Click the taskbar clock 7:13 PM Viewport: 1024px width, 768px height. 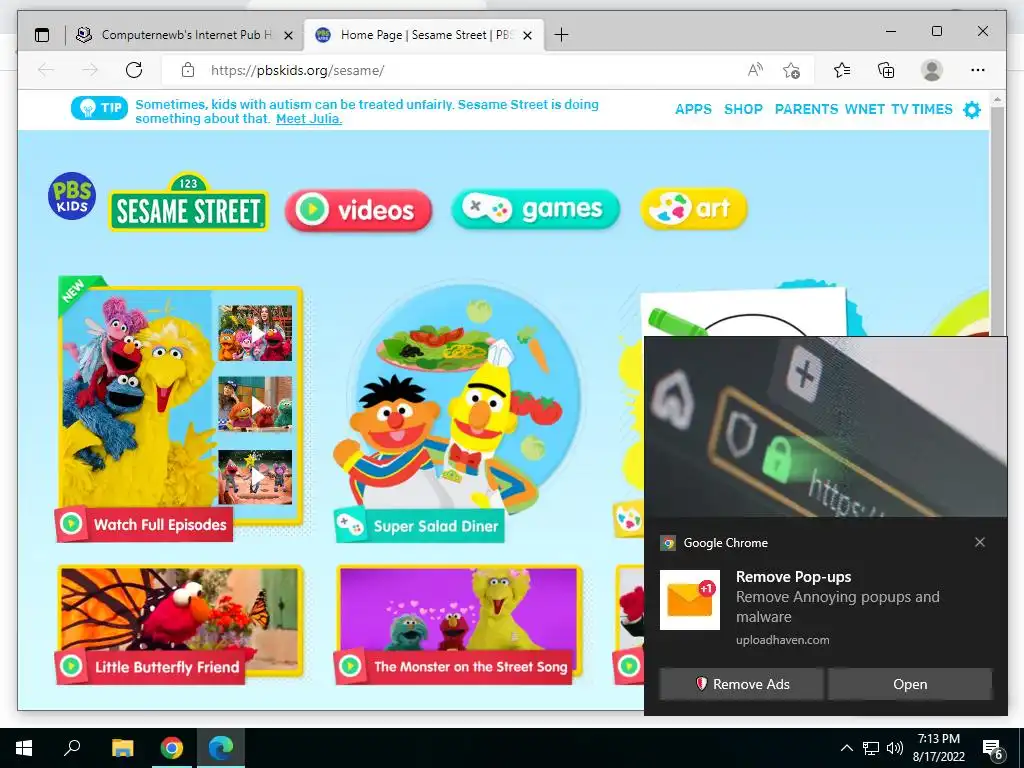tap(938, 748)
